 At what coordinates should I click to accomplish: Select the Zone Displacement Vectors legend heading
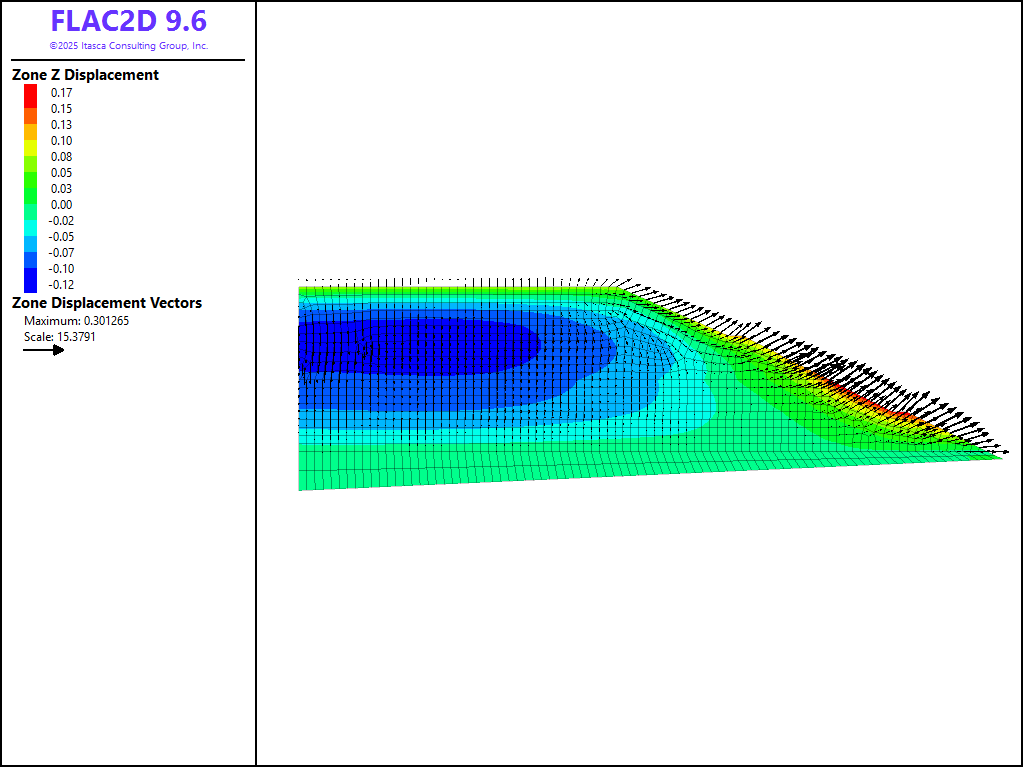[x=106, y=303]
